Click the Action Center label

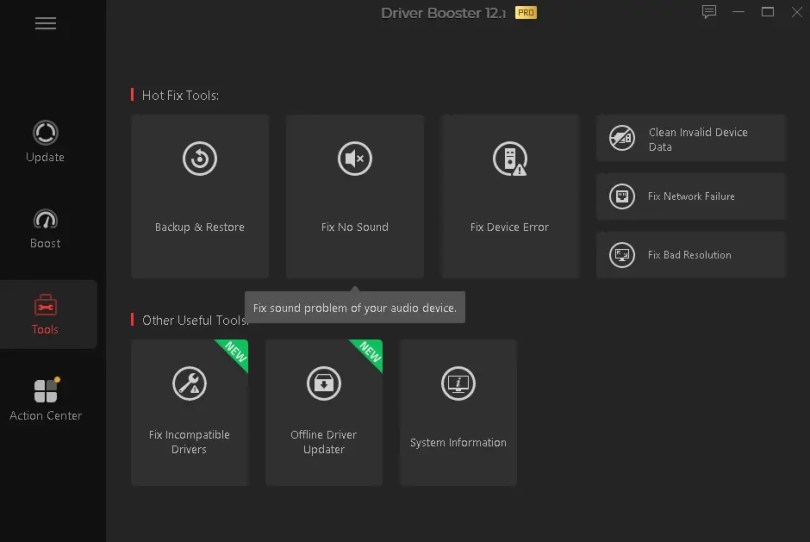pos(45,415)
